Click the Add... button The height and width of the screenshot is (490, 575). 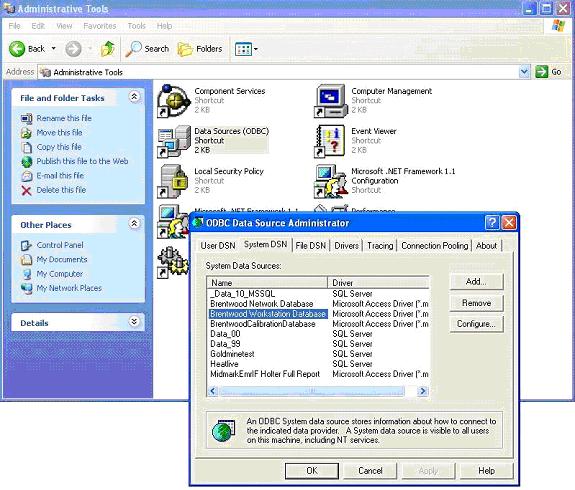476,282
